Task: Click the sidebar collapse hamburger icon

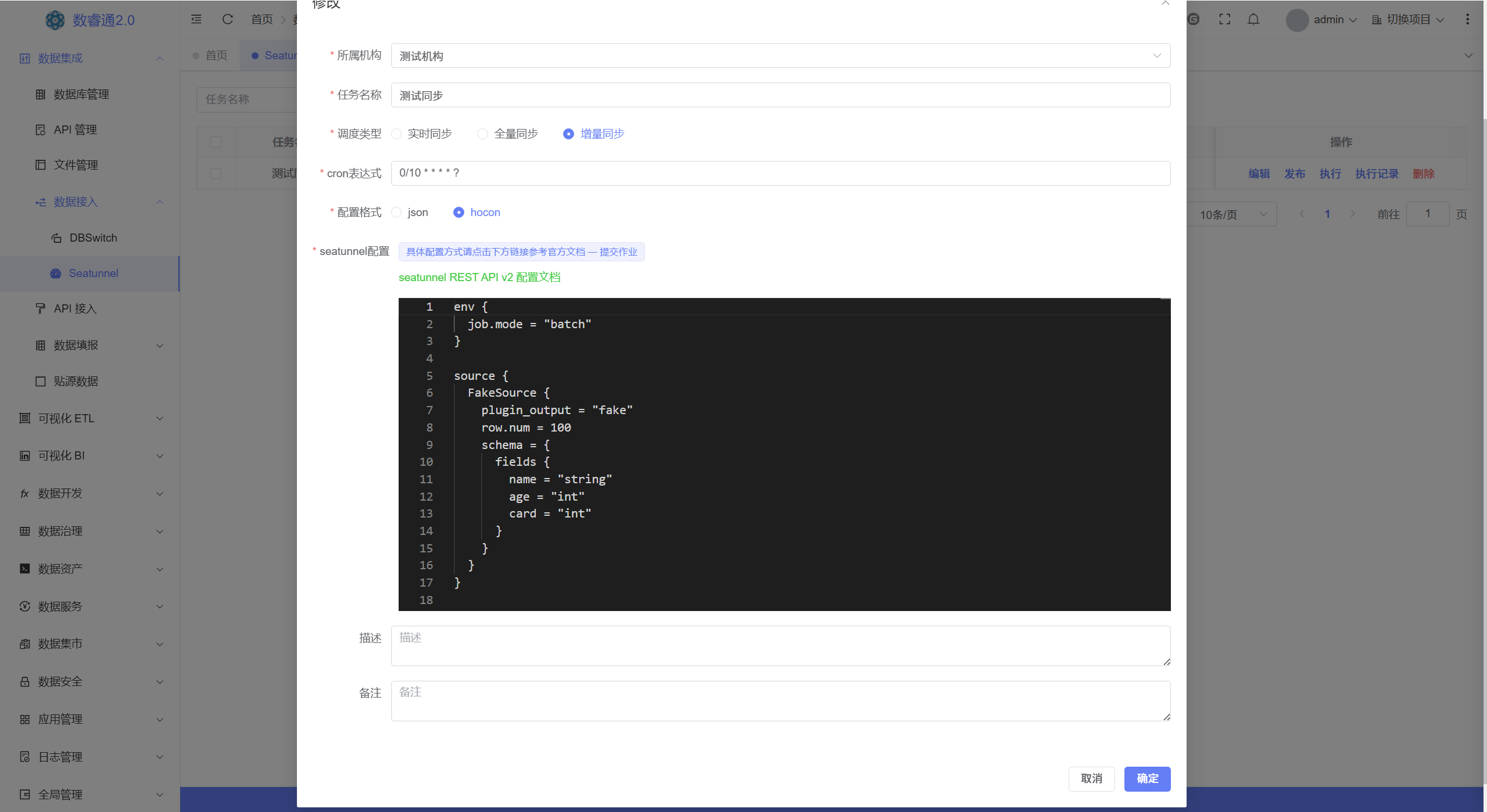Action: (x=196, y=19)
